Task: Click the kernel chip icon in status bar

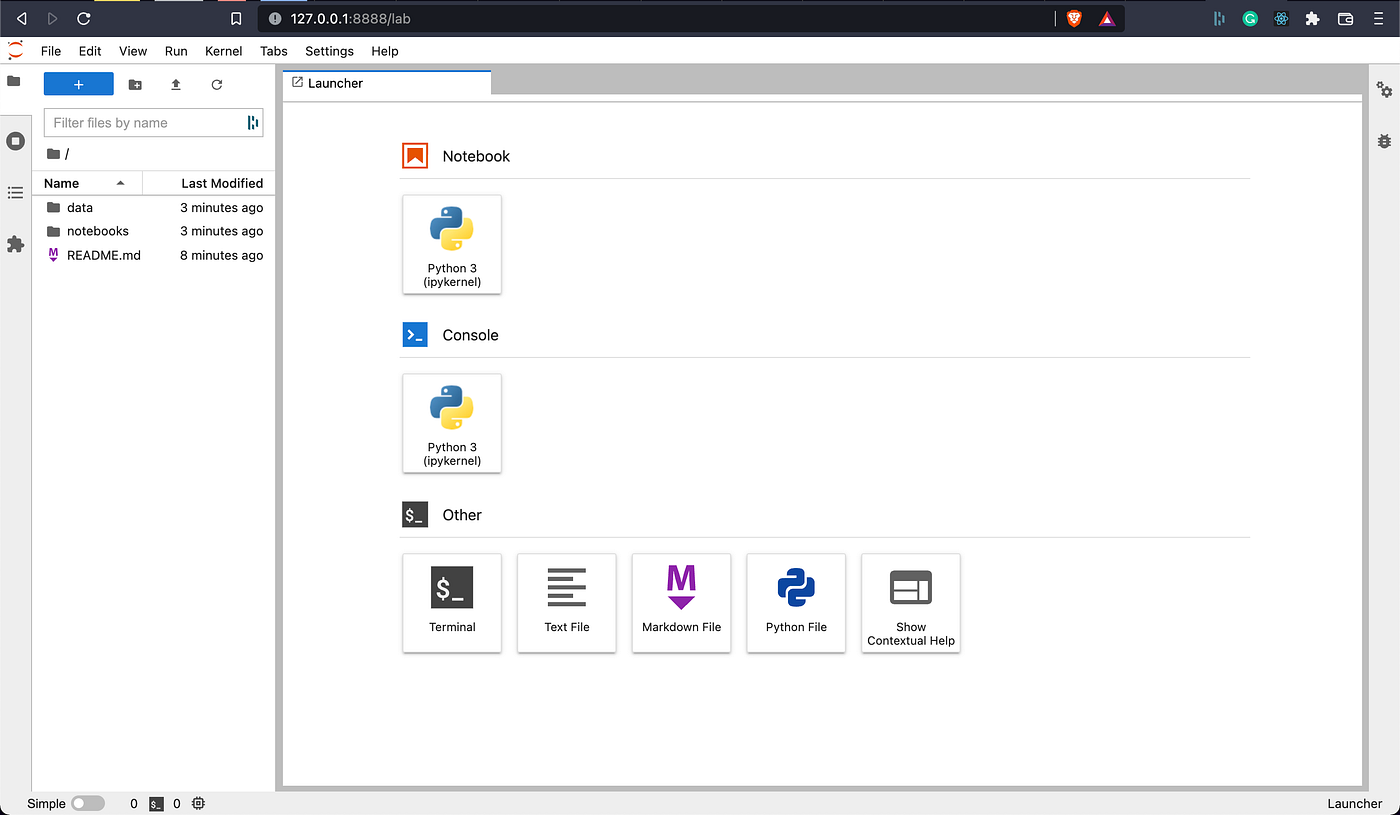Action: click(198, 803)
